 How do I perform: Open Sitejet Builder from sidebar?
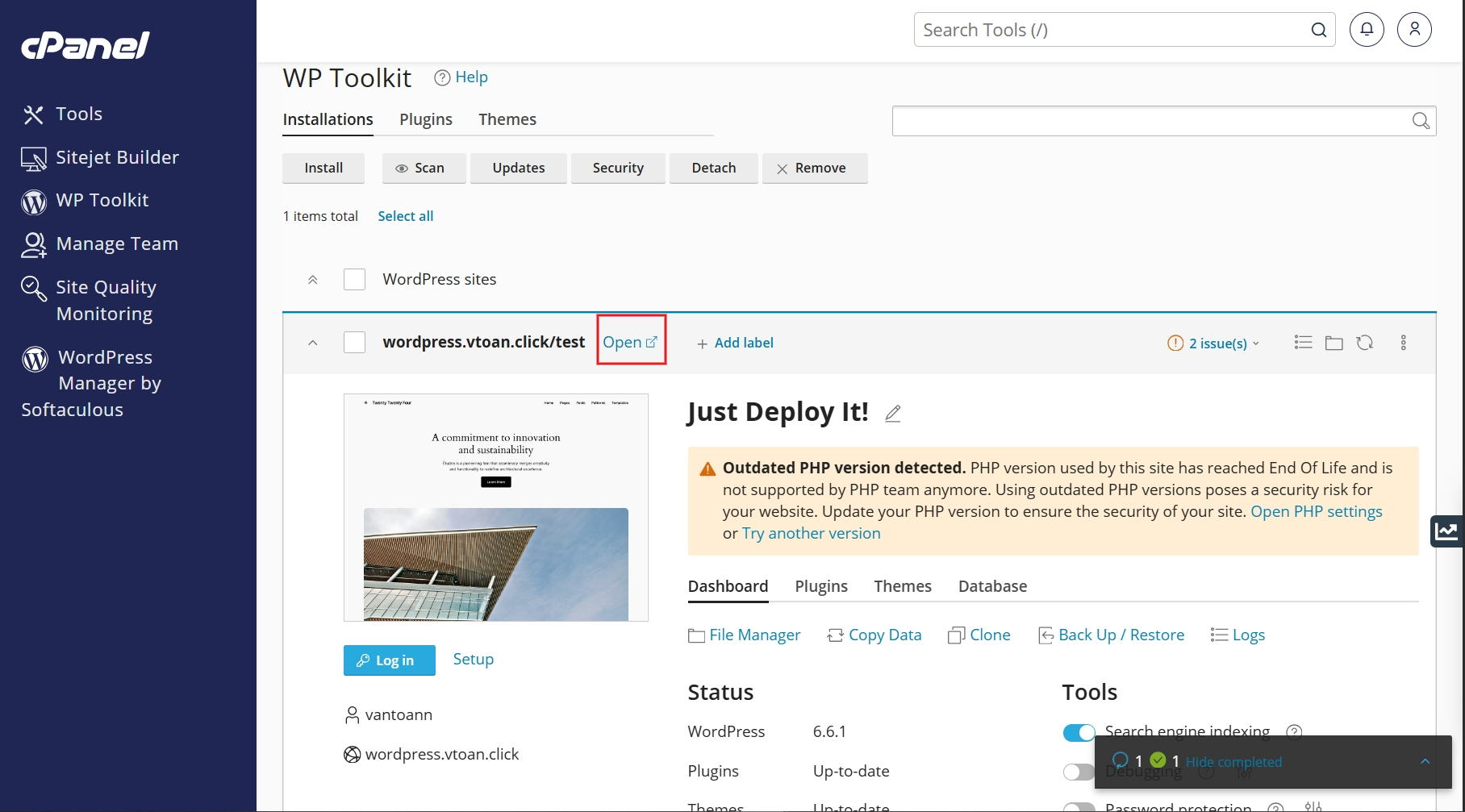click(x=100, y=157)
